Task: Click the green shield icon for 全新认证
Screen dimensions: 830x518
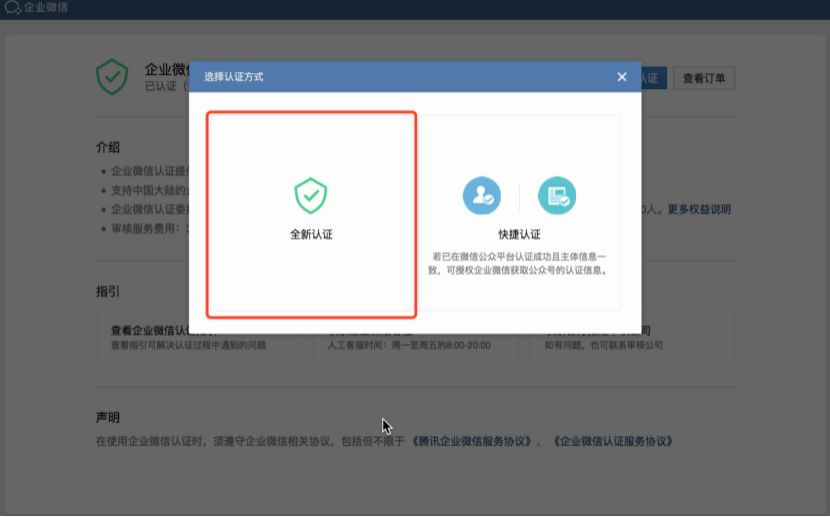Action: click(x=311, y=196)
